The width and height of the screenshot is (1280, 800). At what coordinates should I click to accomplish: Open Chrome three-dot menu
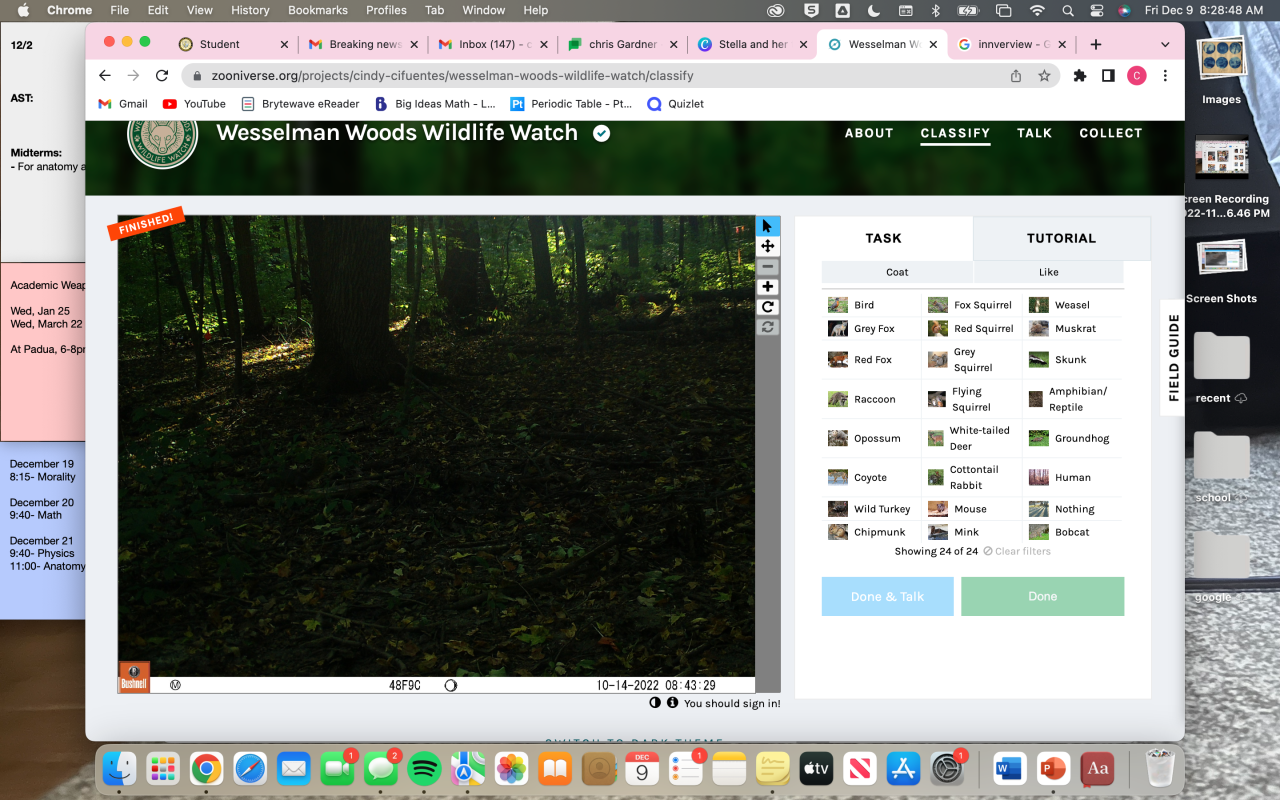coord(1165,76)
